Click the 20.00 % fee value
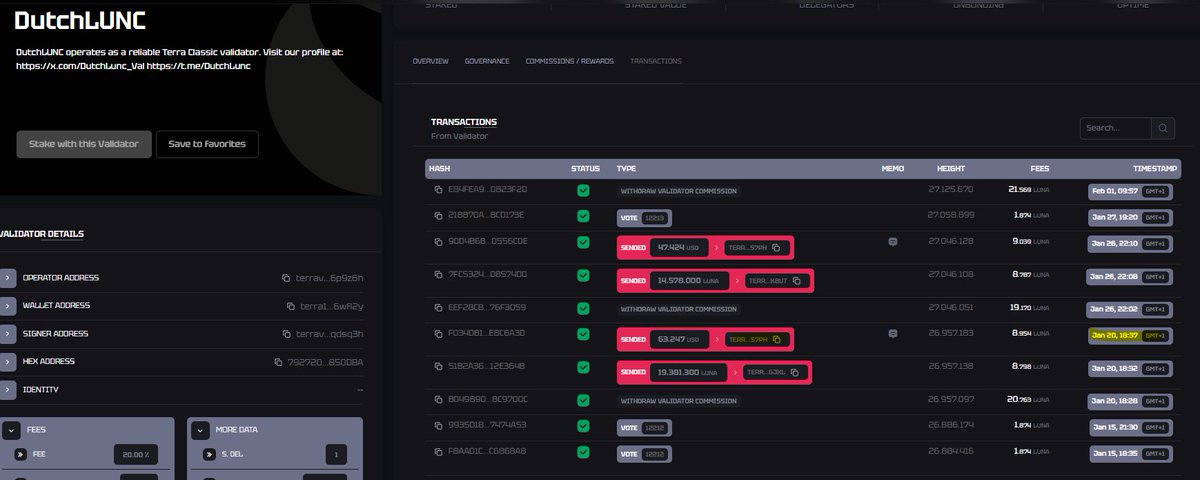This screenshot has height=480, width=1200. [x=138, y=455]
